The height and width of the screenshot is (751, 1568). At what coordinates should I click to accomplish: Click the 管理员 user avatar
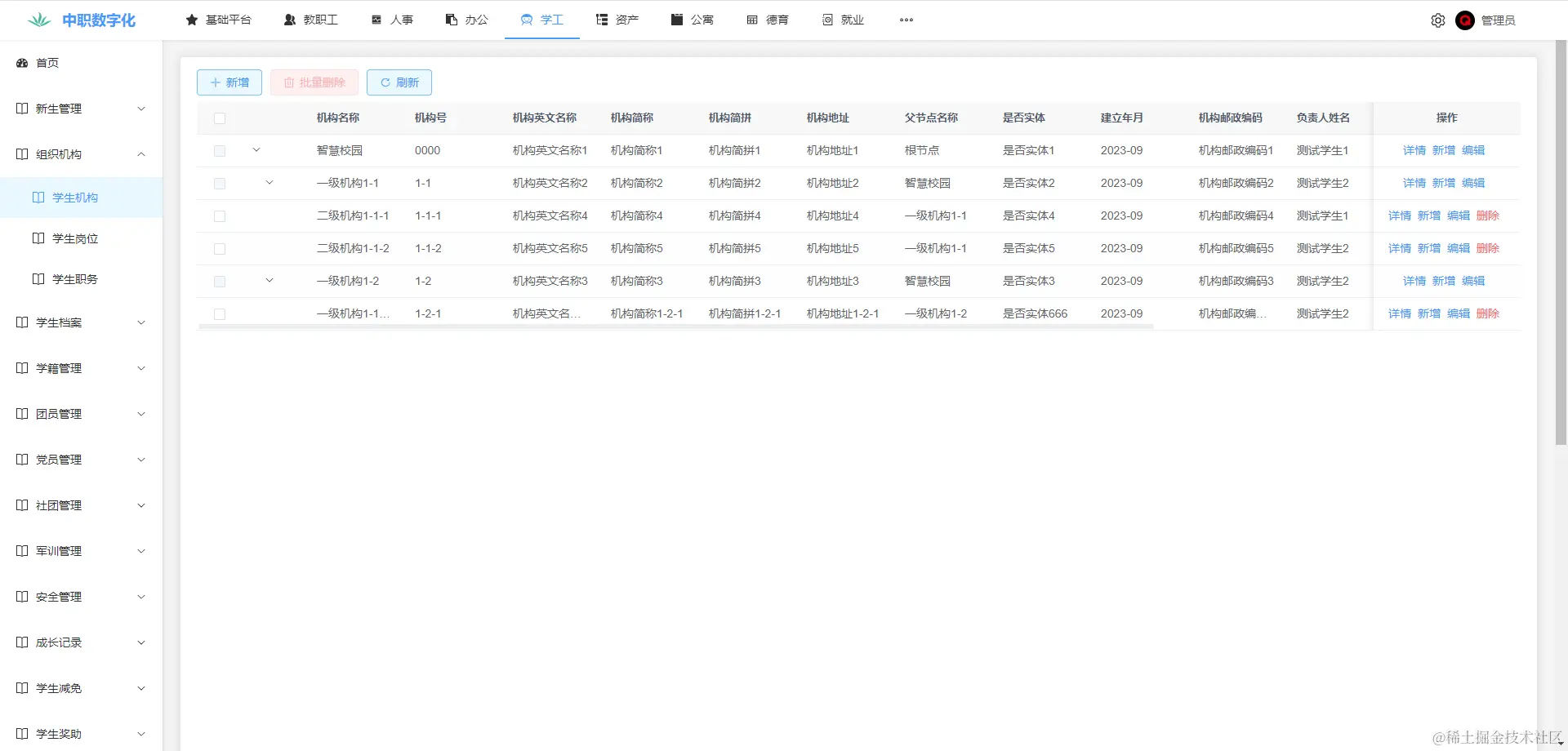[x=1465, y=20]
